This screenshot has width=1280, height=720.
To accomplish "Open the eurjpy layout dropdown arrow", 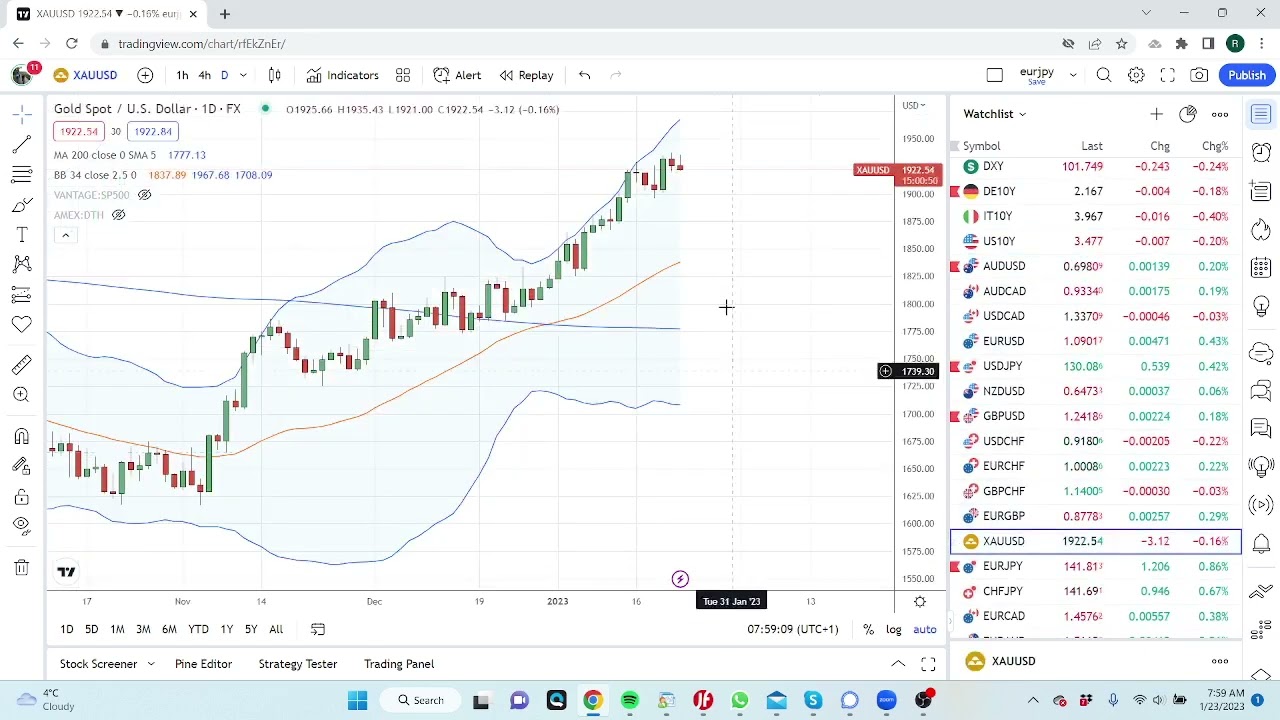I will point(1073,75).
